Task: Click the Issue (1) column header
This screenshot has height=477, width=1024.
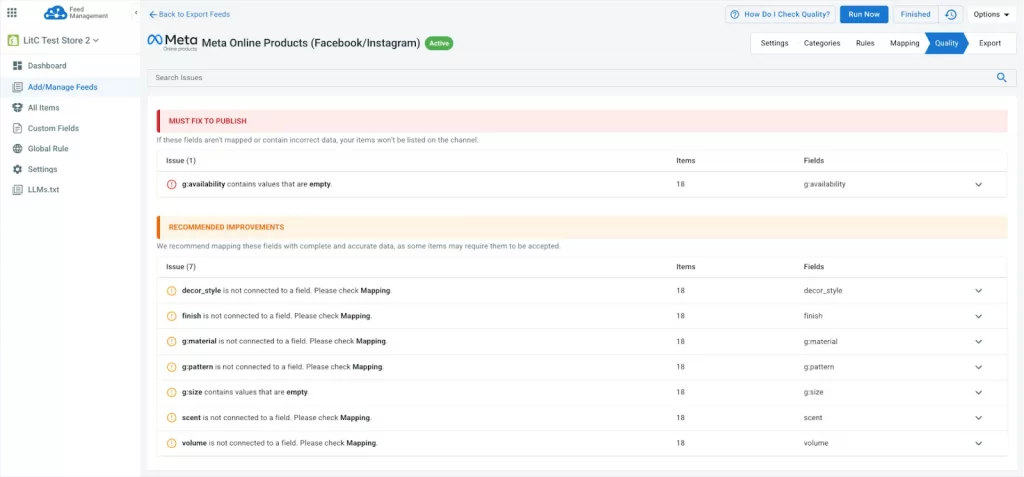Action: coord(181,160)
